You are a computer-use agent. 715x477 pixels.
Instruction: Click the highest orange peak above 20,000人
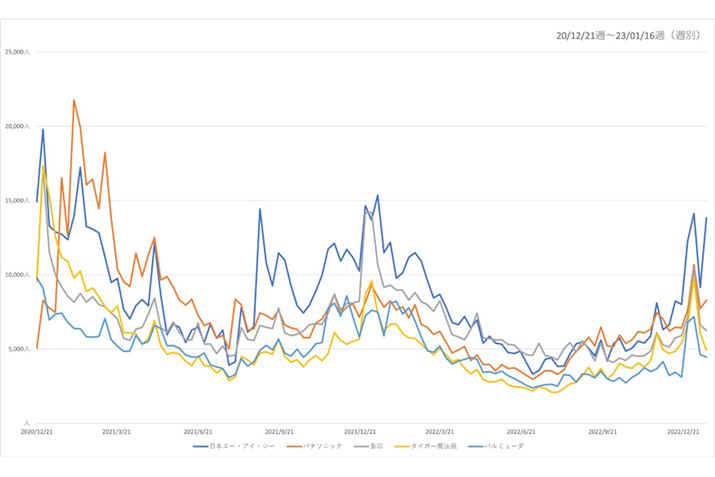(x=74, y=101)
